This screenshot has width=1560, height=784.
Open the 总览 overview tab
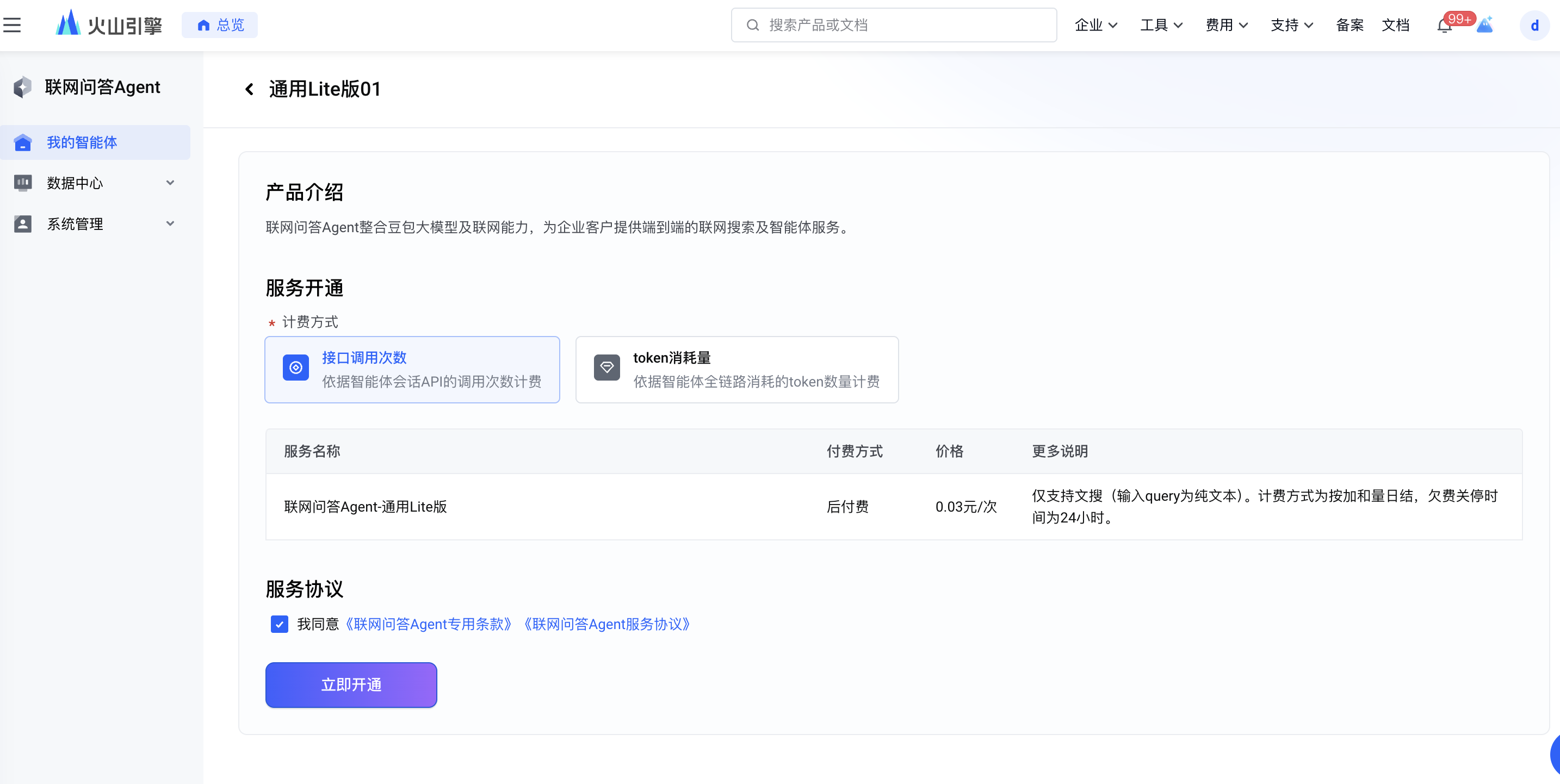pos(220,25)
